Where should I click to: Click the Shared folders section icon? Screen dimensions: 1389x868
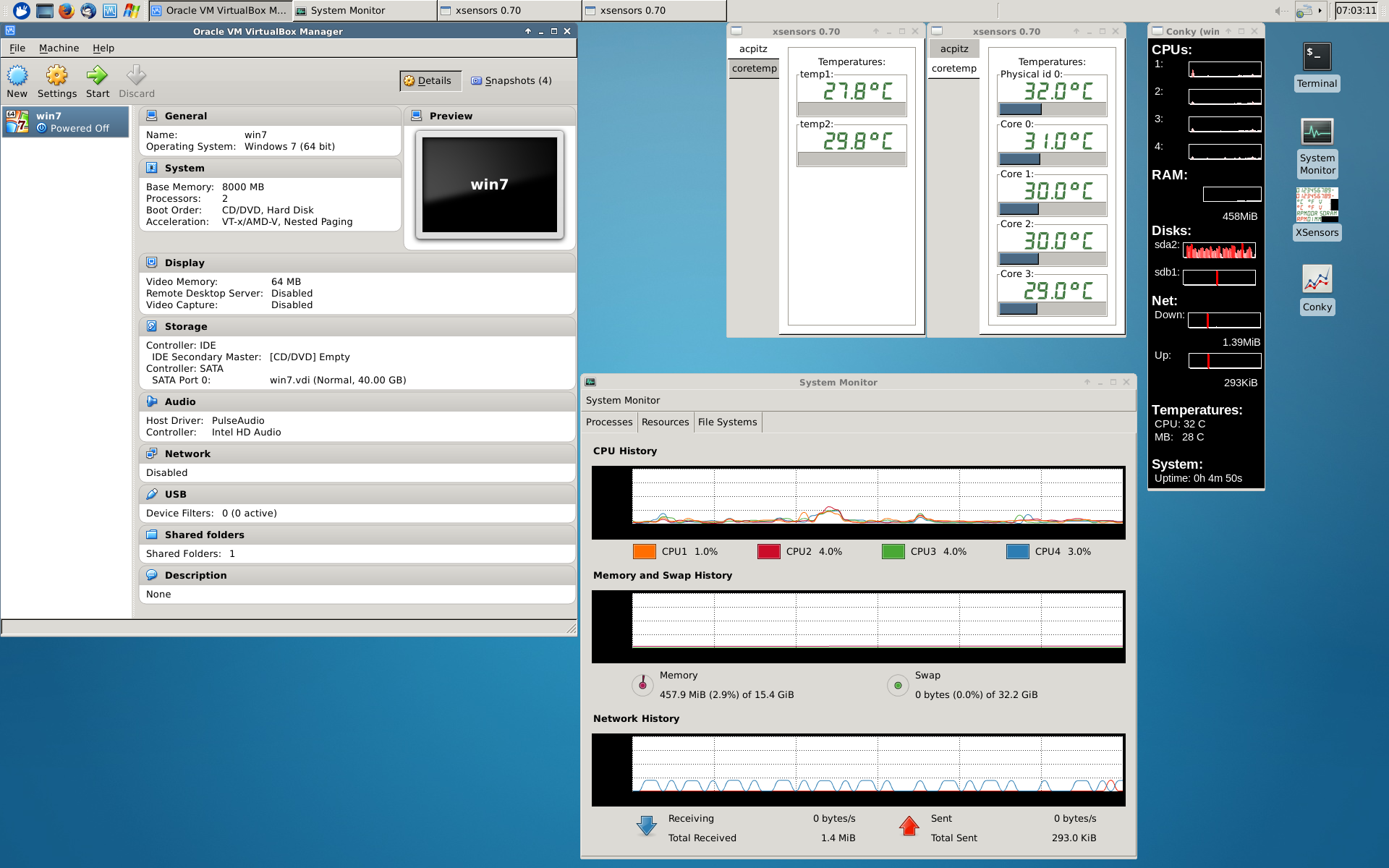coord(152,535)
